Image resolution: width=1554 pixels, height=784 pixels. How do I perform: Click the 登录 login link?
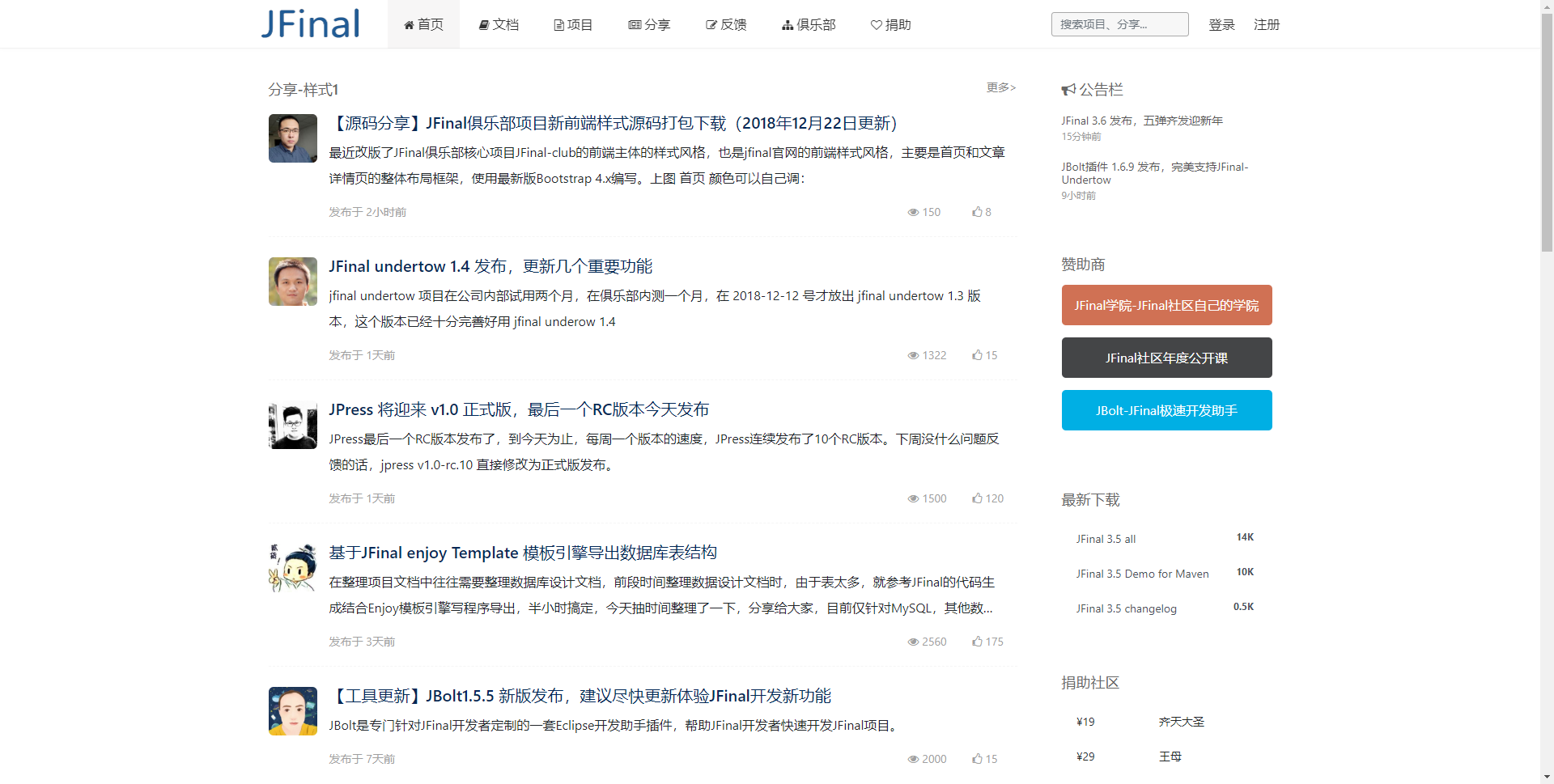point(1221,24)
